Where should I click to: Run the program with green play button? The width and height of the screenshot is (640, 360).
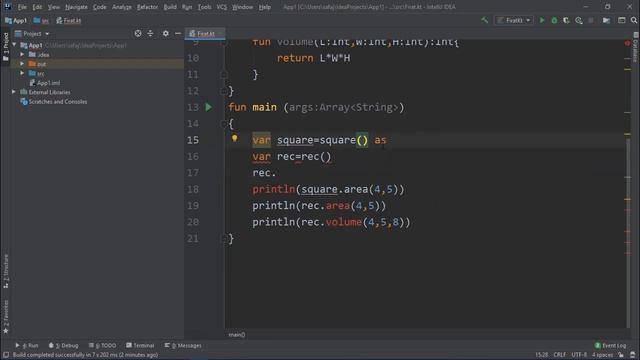[542, 20]
